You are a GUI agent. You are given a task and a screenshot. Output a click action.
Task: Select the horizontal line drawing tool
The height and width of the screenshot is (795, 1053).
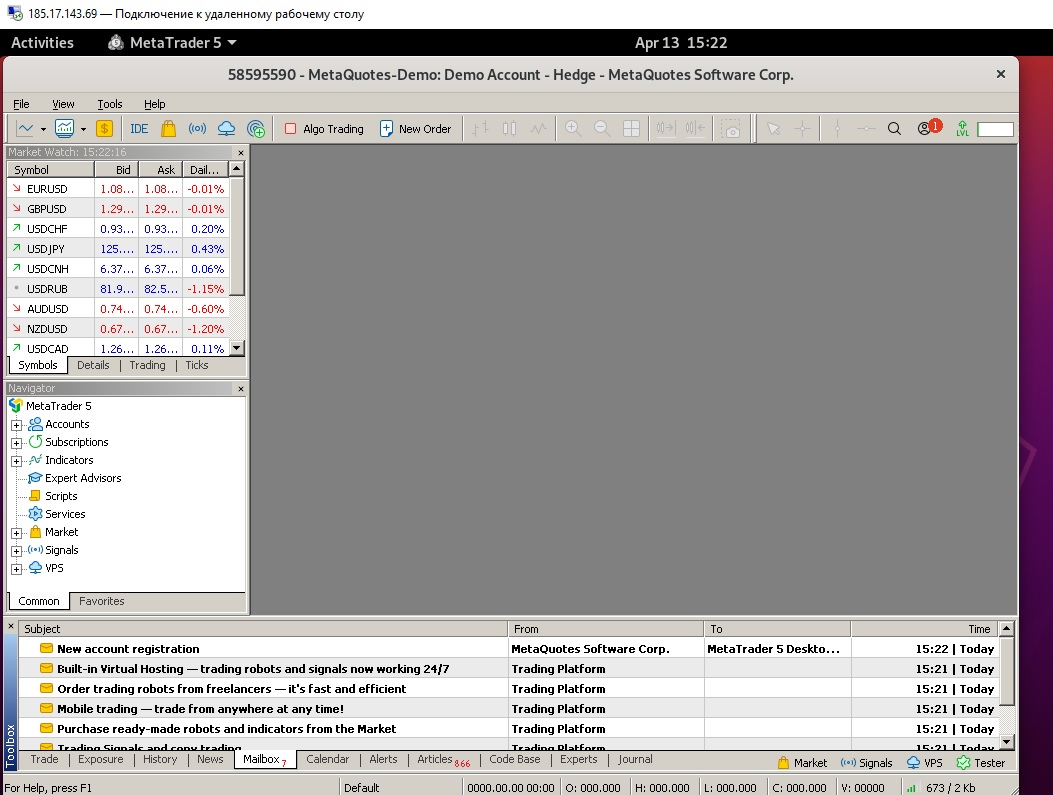tap(866, 128)
